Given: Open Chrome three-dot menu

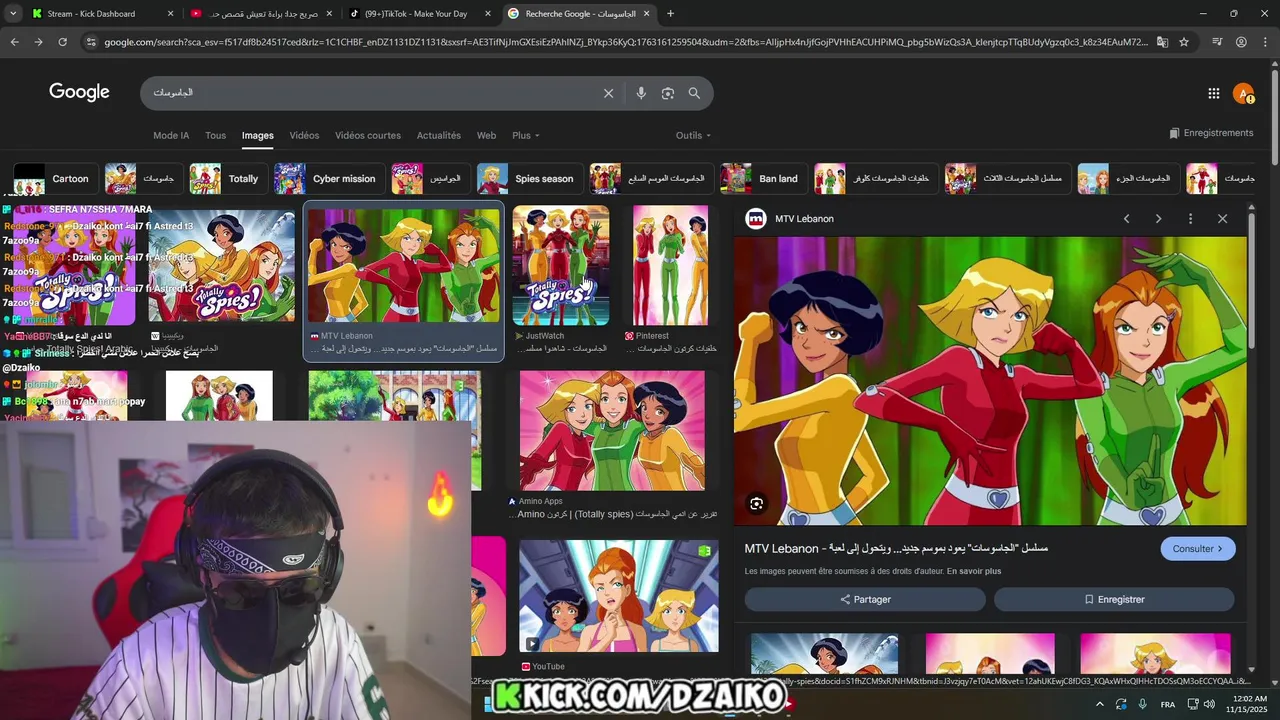Looking at the screenshot, I should click(1265, 42).
